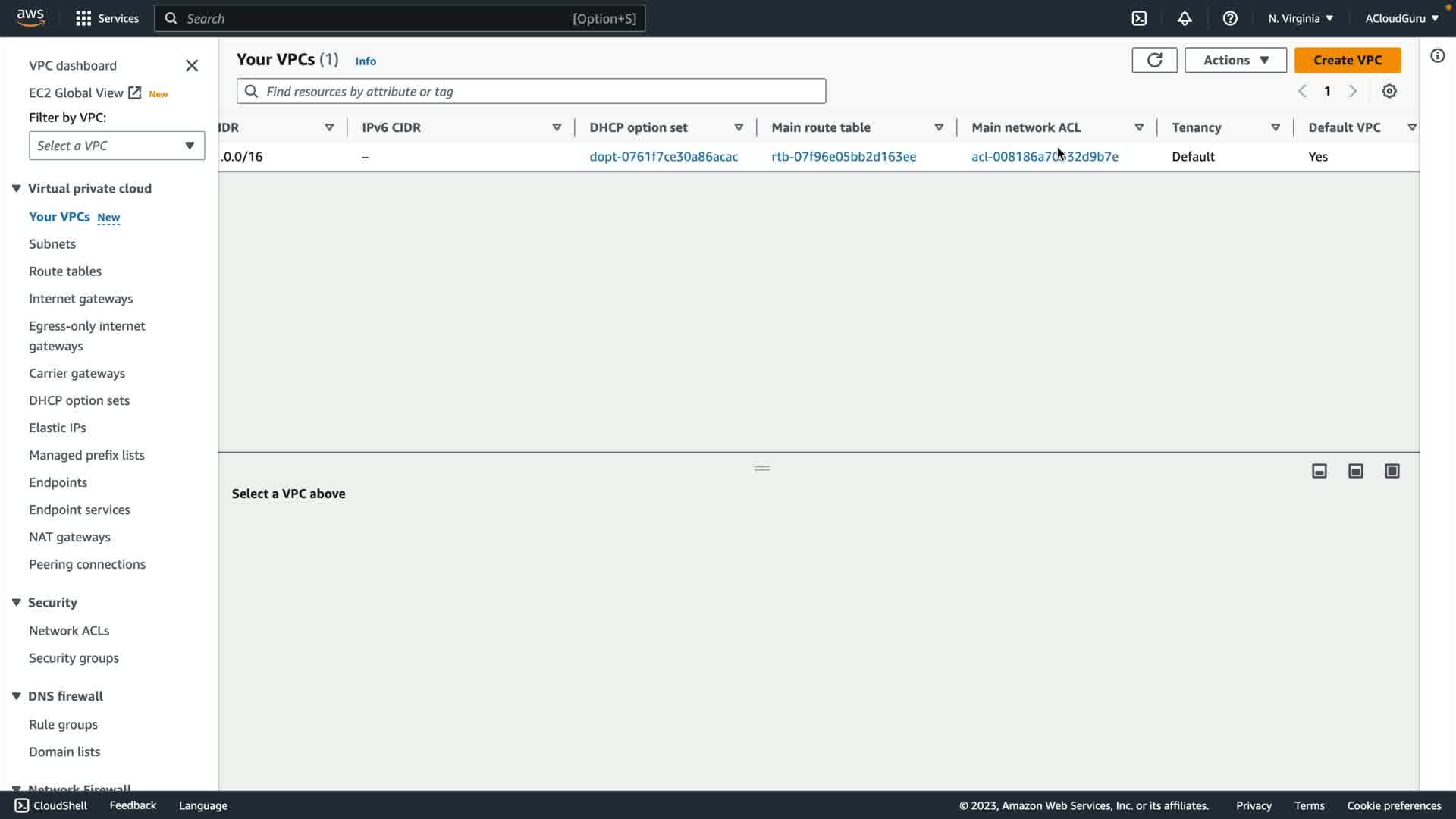Click the Create VPC button
The height and width of the screenshot is (819, 1456).
pyautogui.click(x=1348, y=60)
